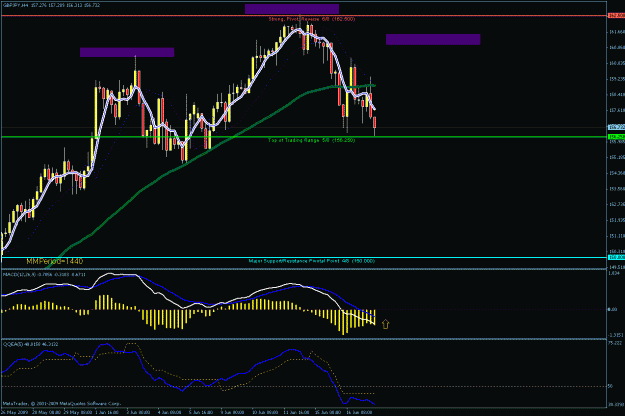Click the '16 Jun 00:00' time axis label

click(360, 412)
